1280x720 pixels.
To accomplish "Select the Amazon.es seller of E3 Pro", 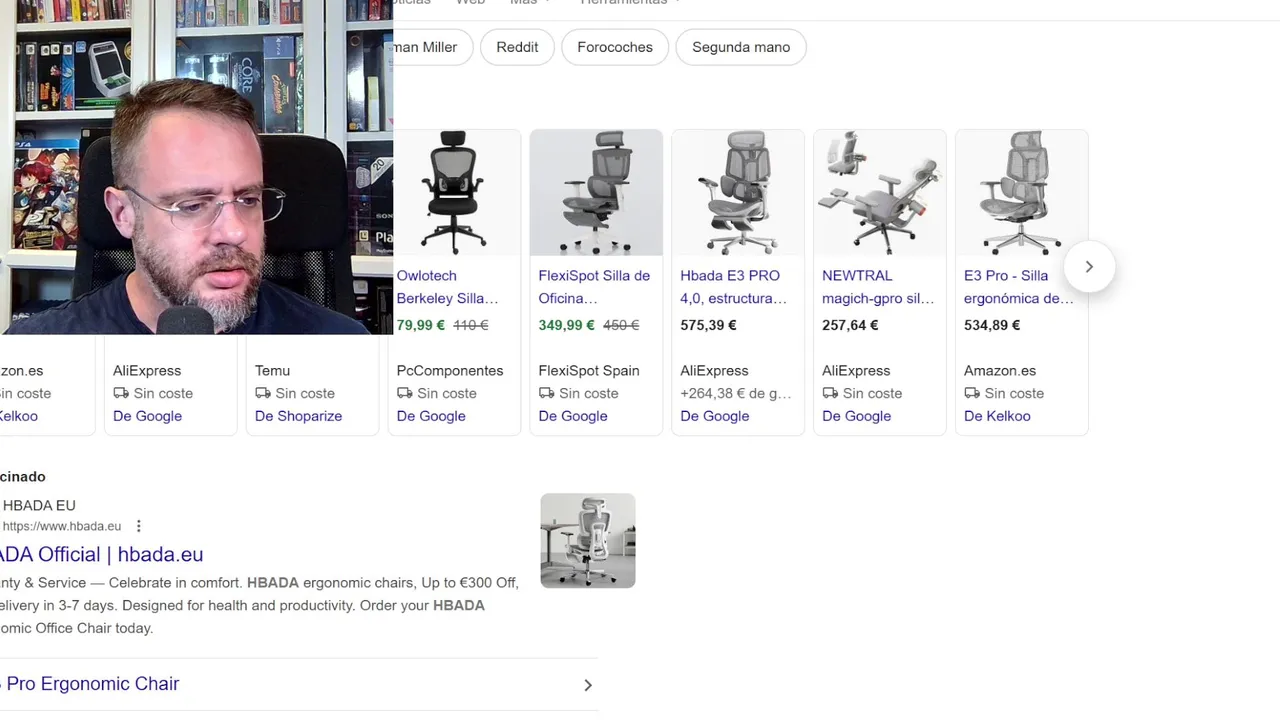I will click(x=1000, y=370).
